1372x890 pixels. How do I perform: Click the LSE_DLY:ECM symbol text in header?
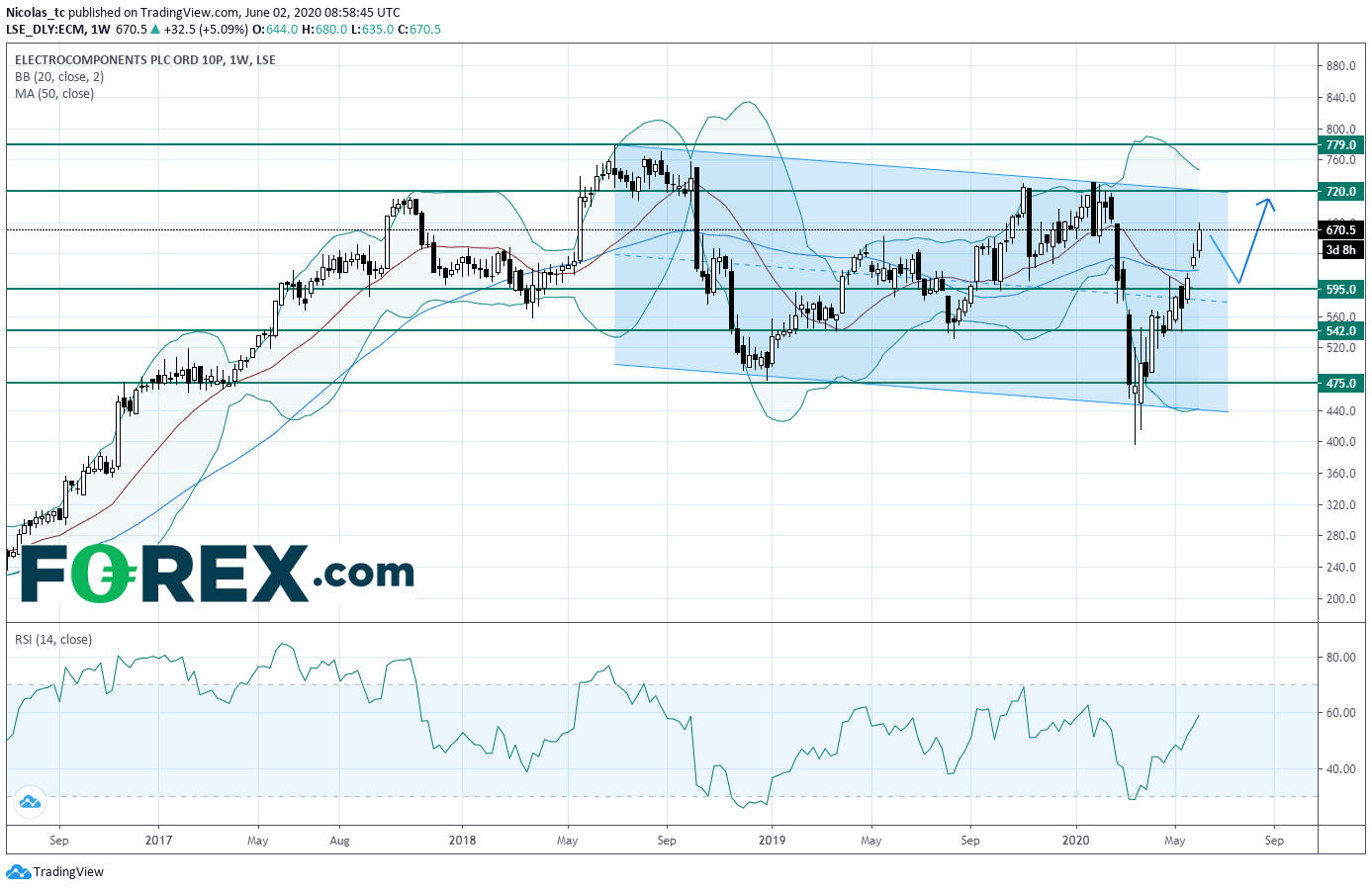(x=45, y=30)
